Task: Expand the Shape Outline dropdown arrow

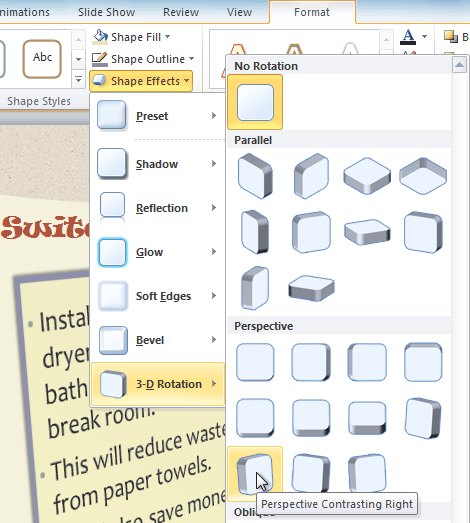Action: tap(191, 59)
